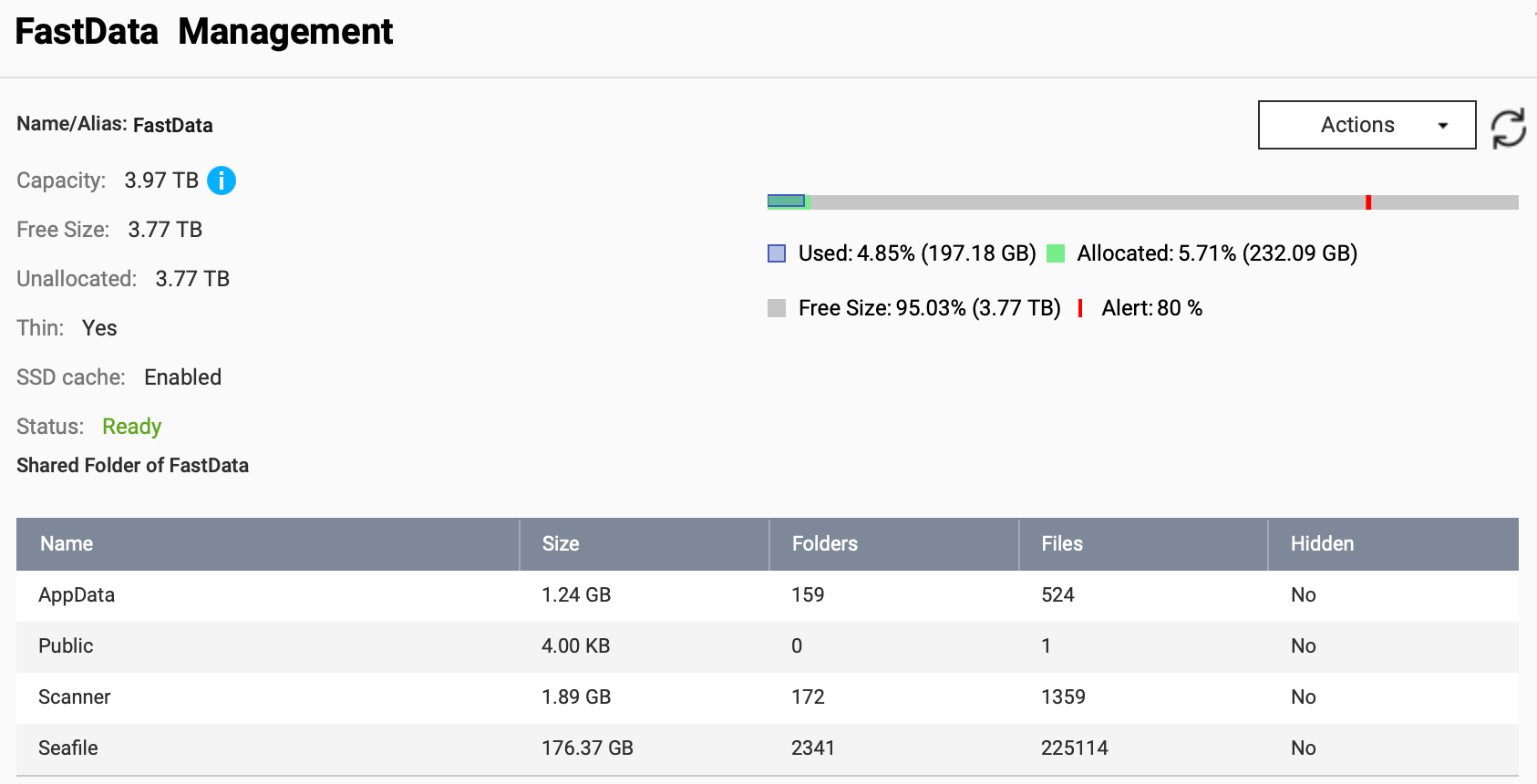Click the refresh icon next to Actions

(1509, 129)
